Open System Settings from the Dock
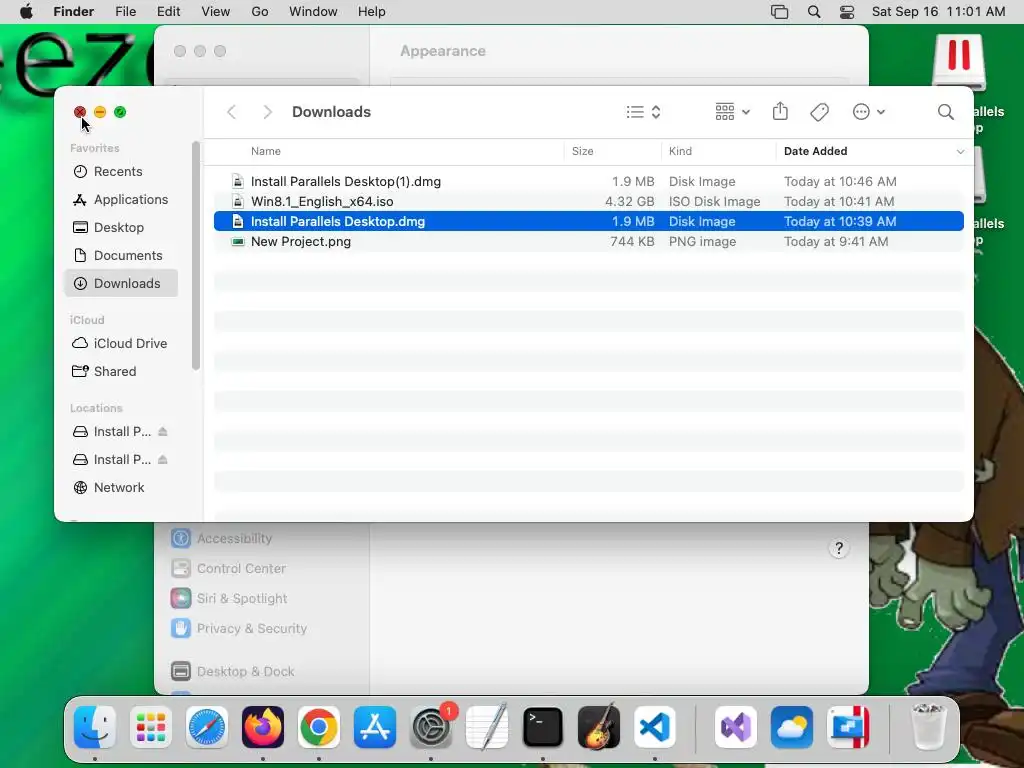The height and width of the screenshot is (768, 1024). point(431,727)
